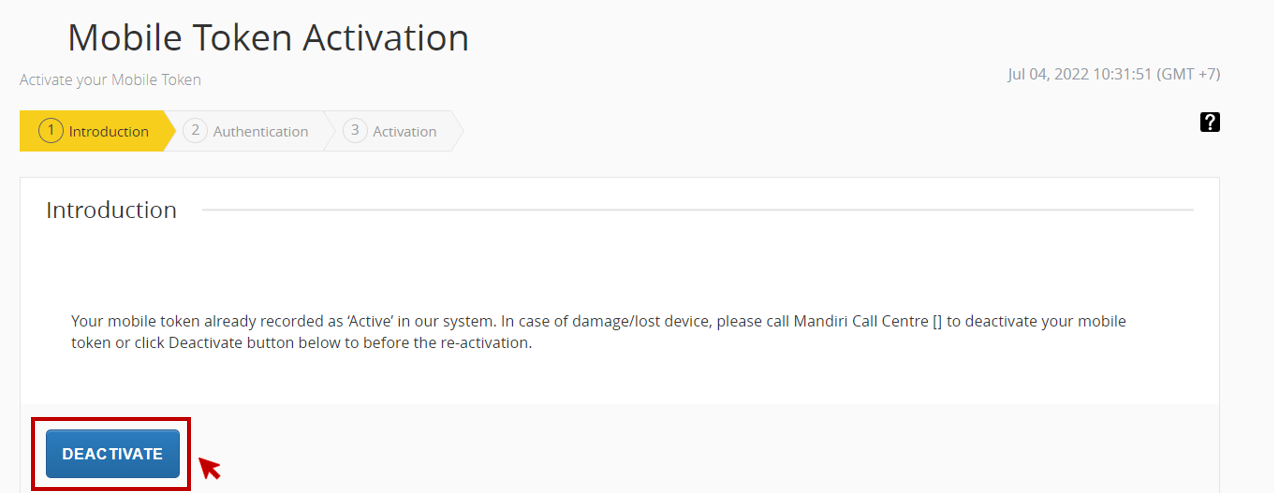Click the red arrow pointer annotation
Viewport: 1274px width, 493px height.
click(x=209, y=467)
